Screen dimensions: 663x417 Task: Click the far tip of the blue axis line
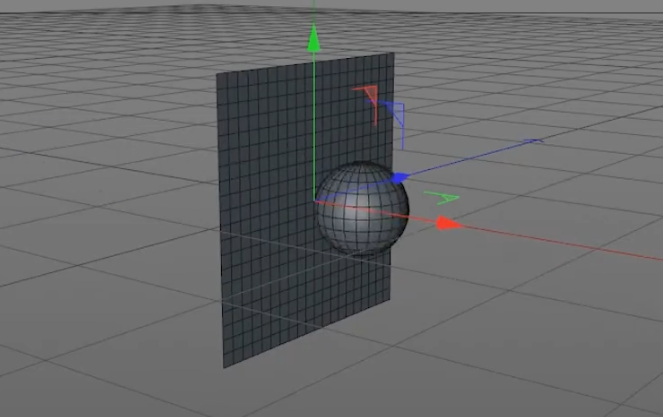tap(538, 141)
